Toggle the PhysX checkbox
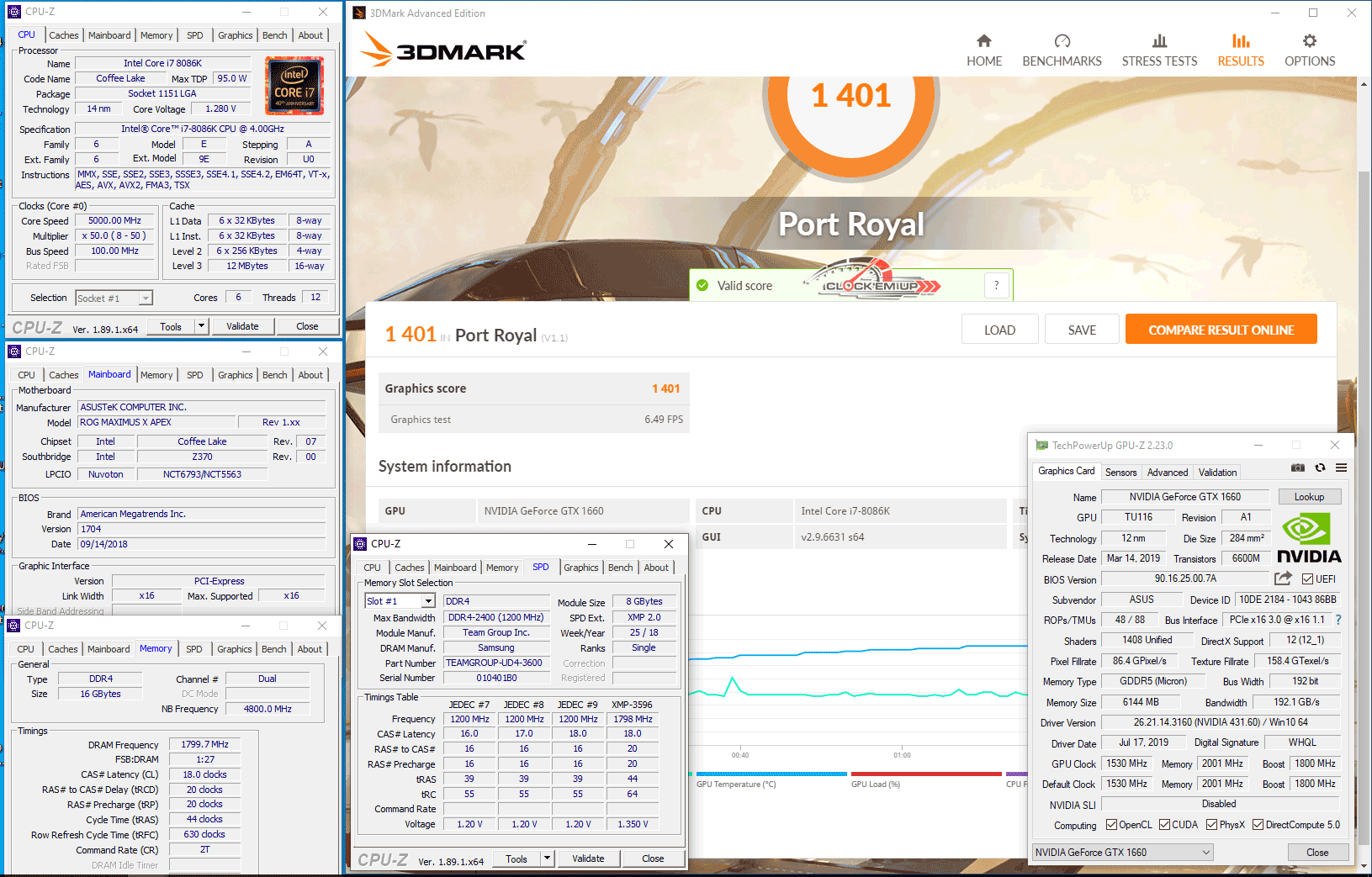 (x=1211, y=825)
